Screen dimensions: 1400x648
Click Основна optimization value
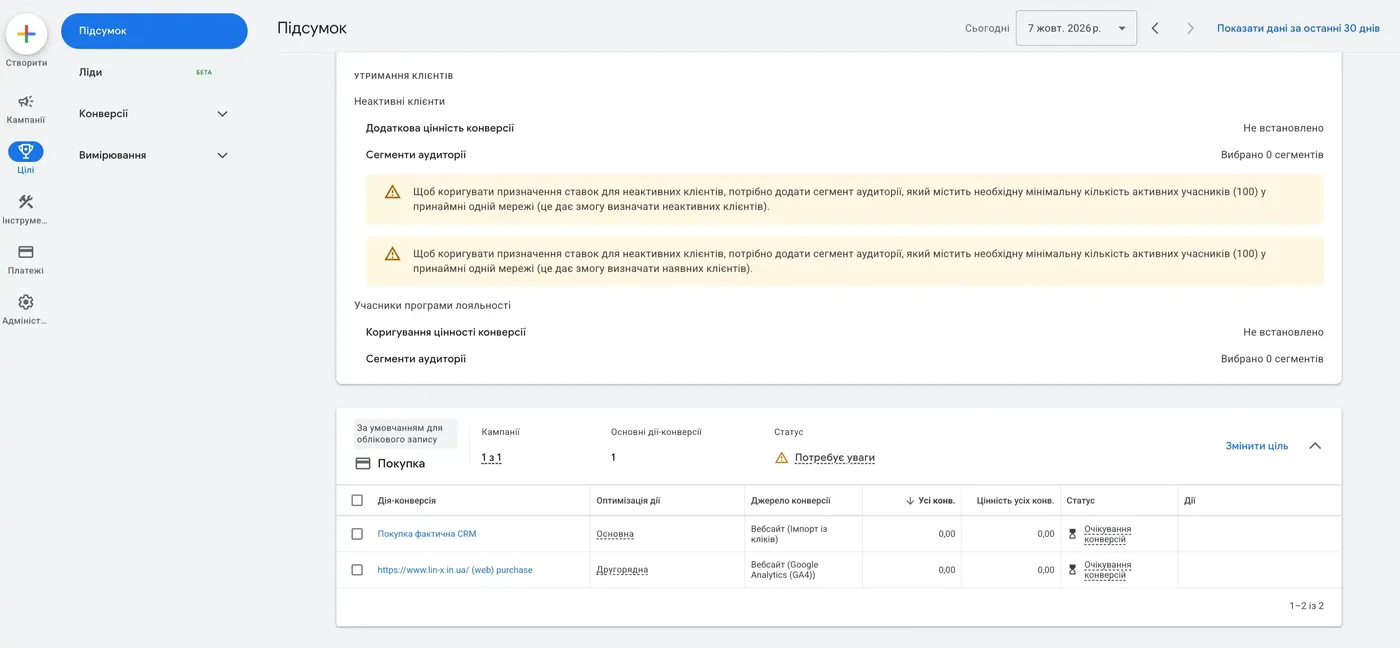[615, 534]
